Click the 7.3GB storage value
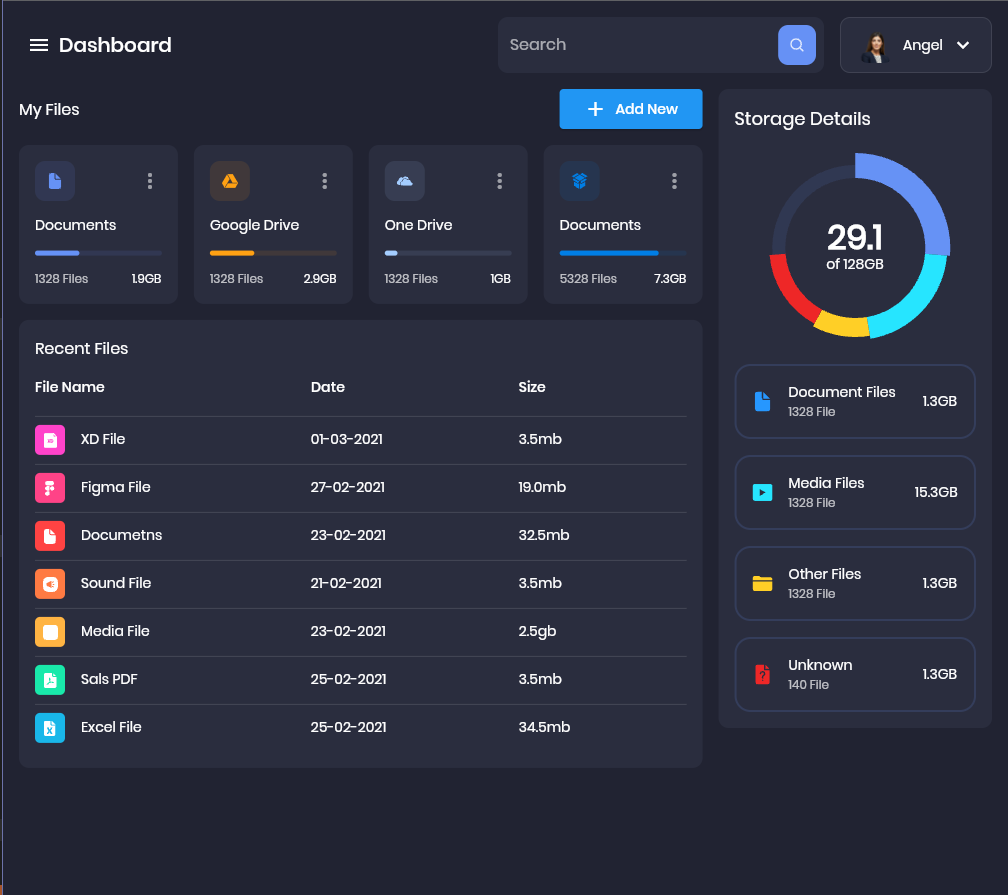Screen dimensions: 1008x895 [x=670, y=279]
